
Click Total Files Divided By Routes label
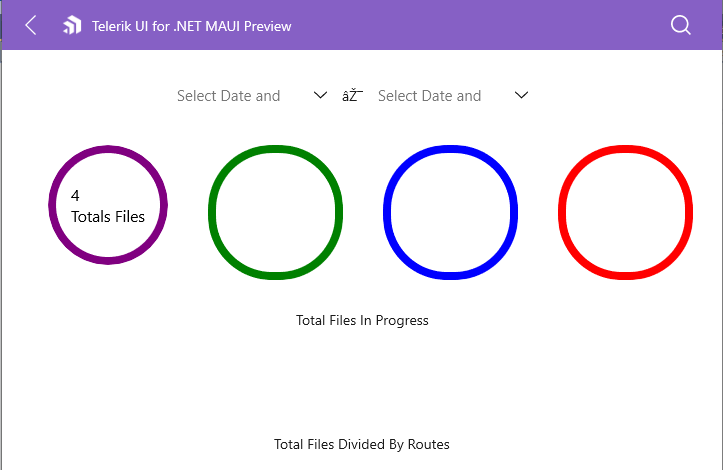[362, 444]
